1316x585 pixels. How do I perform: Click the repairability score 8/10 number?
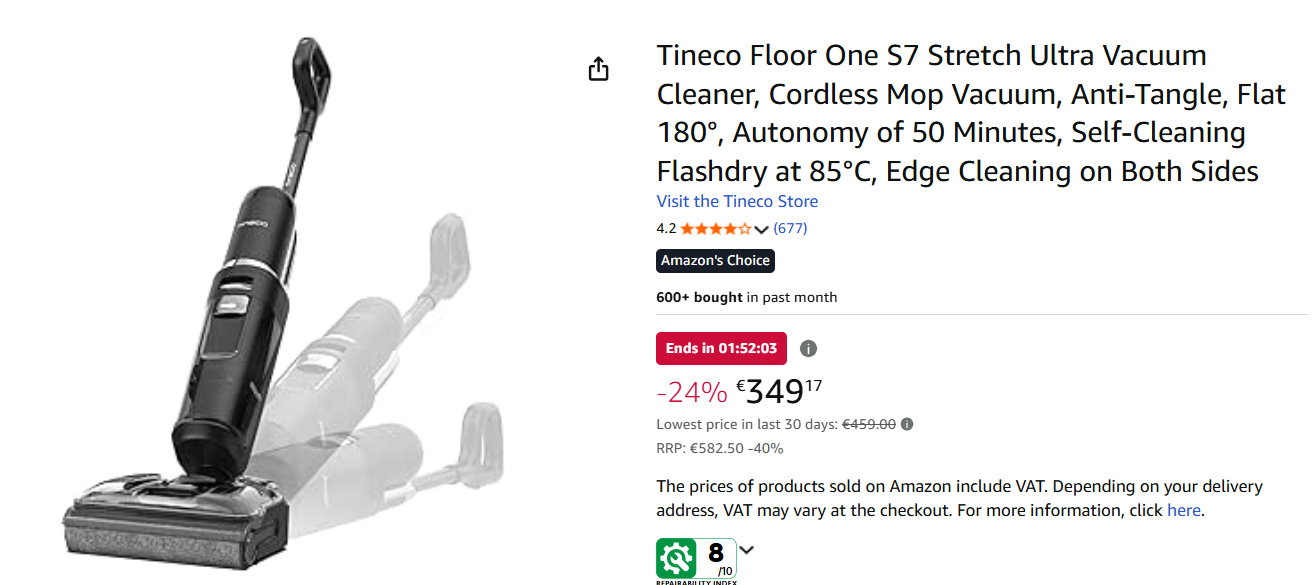pyautogui.click(x=716, y=555)
